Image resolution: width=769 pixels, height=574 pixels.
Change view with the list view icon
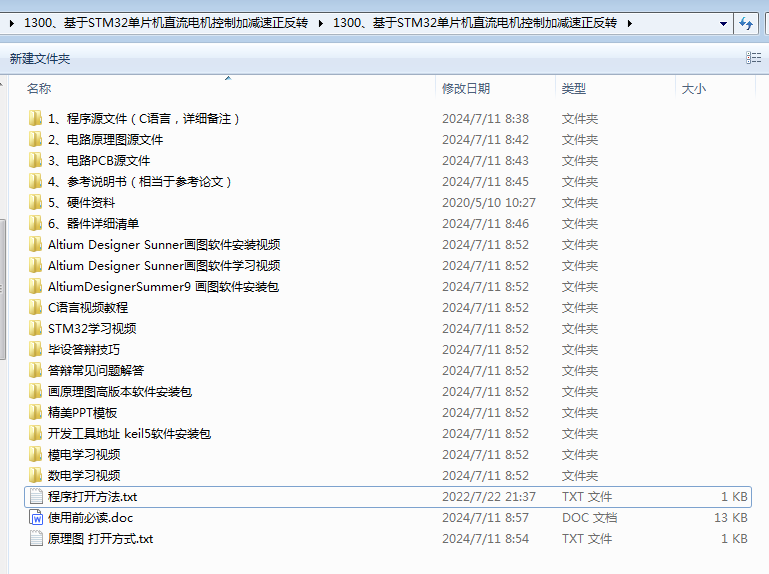754,58
